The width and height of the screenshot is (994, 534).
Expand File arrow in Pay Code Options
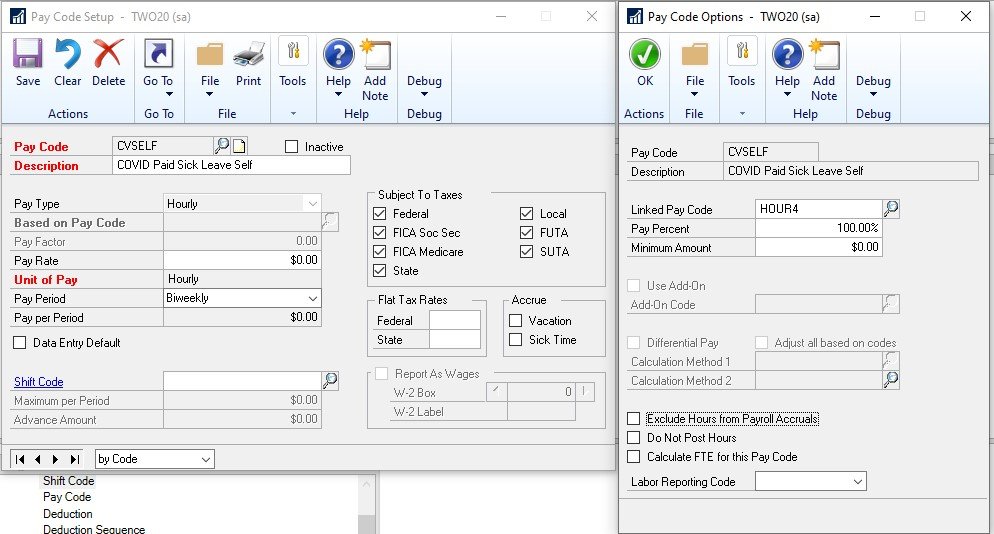pos(694,94)
